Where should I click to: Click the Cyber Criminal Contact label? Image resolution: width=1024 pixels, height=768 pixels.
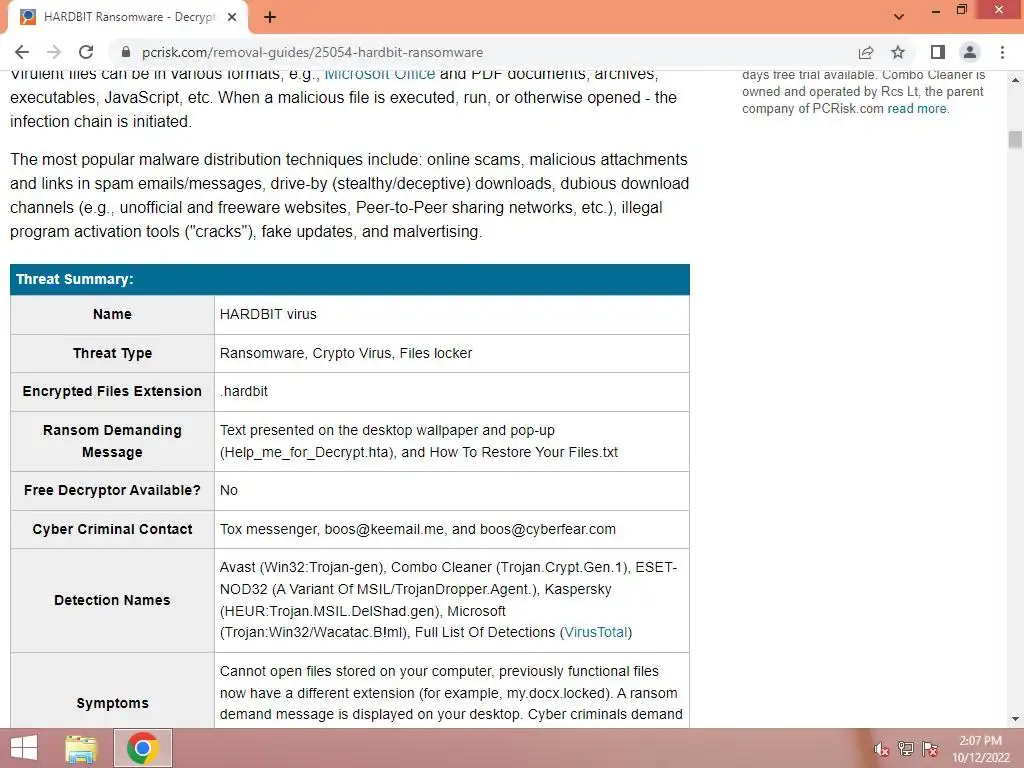(x=112, y=529)
